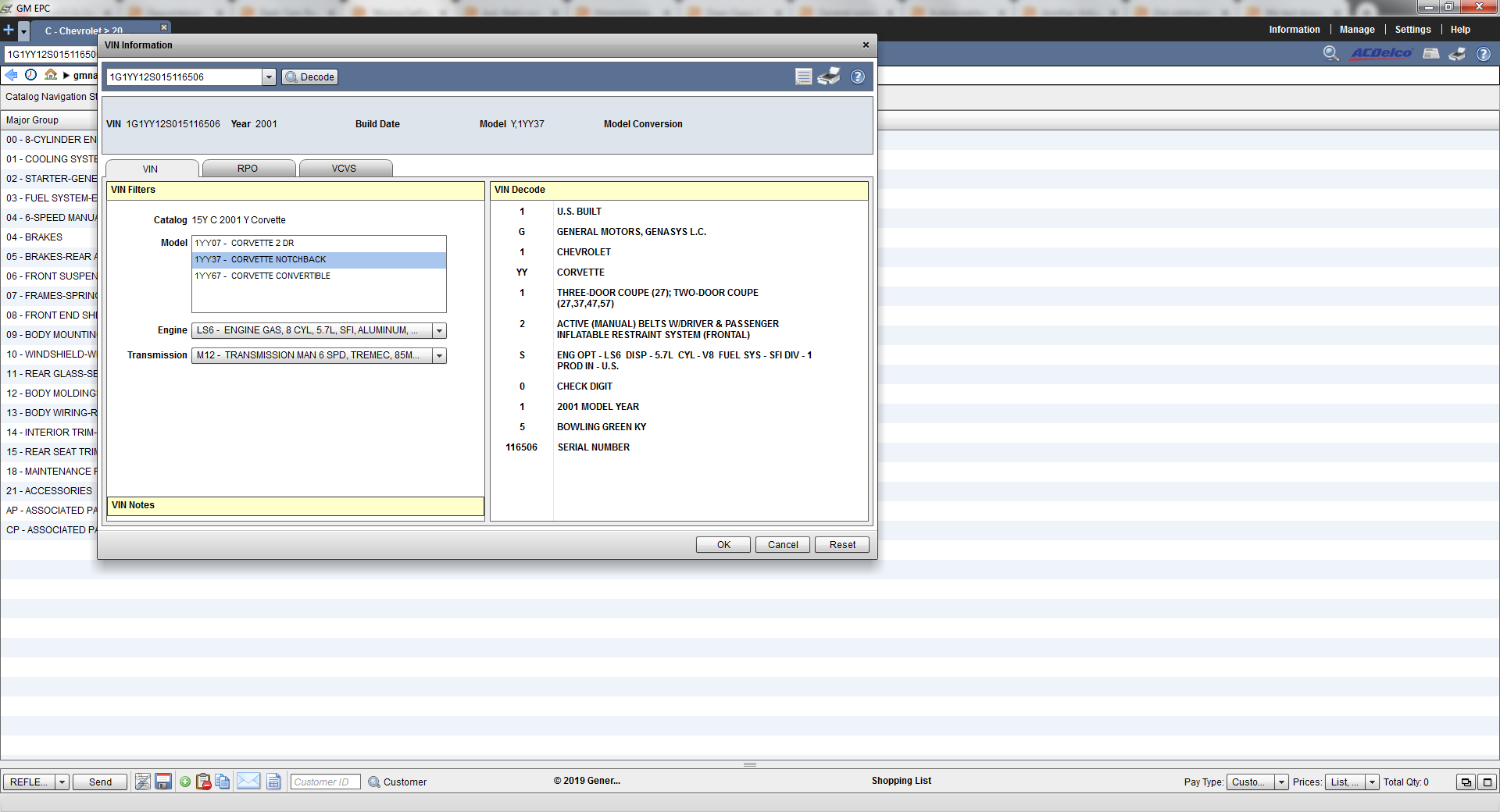1500x812 pixels.
Task: Click the Shopping List heading
Action: tap(901, 781)
